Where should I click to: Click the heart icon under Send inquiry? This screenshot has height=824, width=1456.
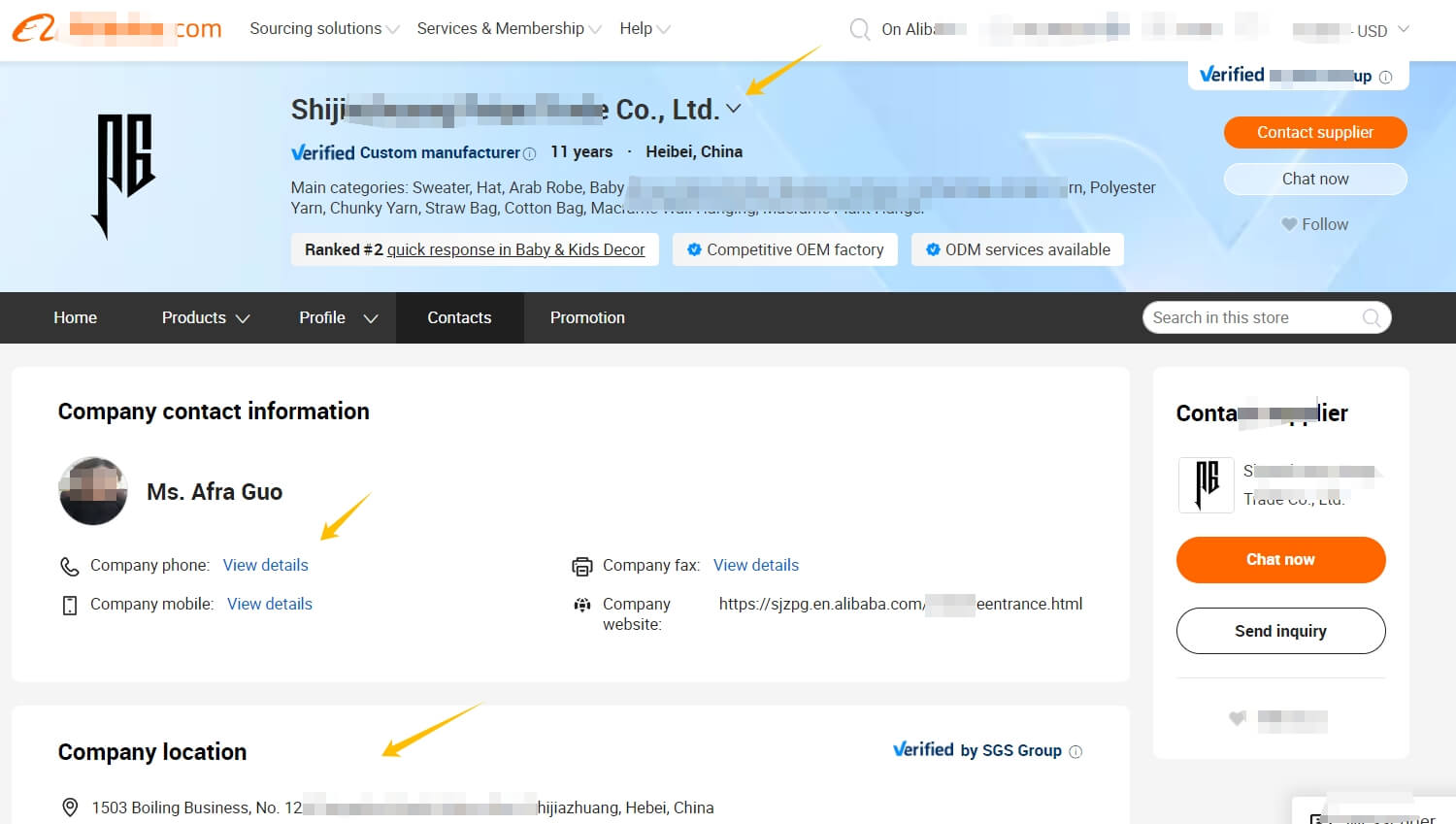[x=1237, y=718]
